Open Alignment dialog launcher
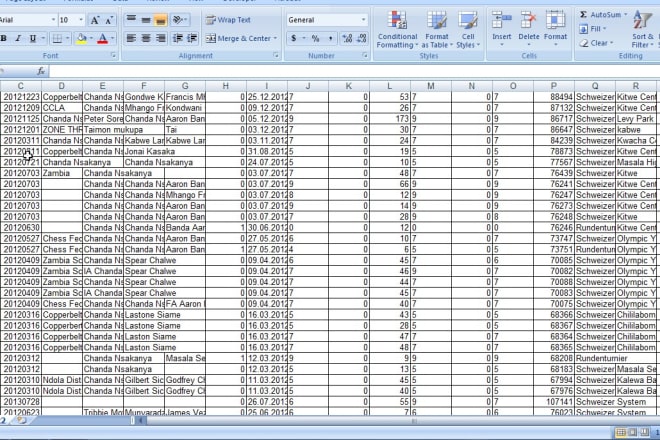Image resolution: width=660 pixels, height=440 pixels. point(276,55)
